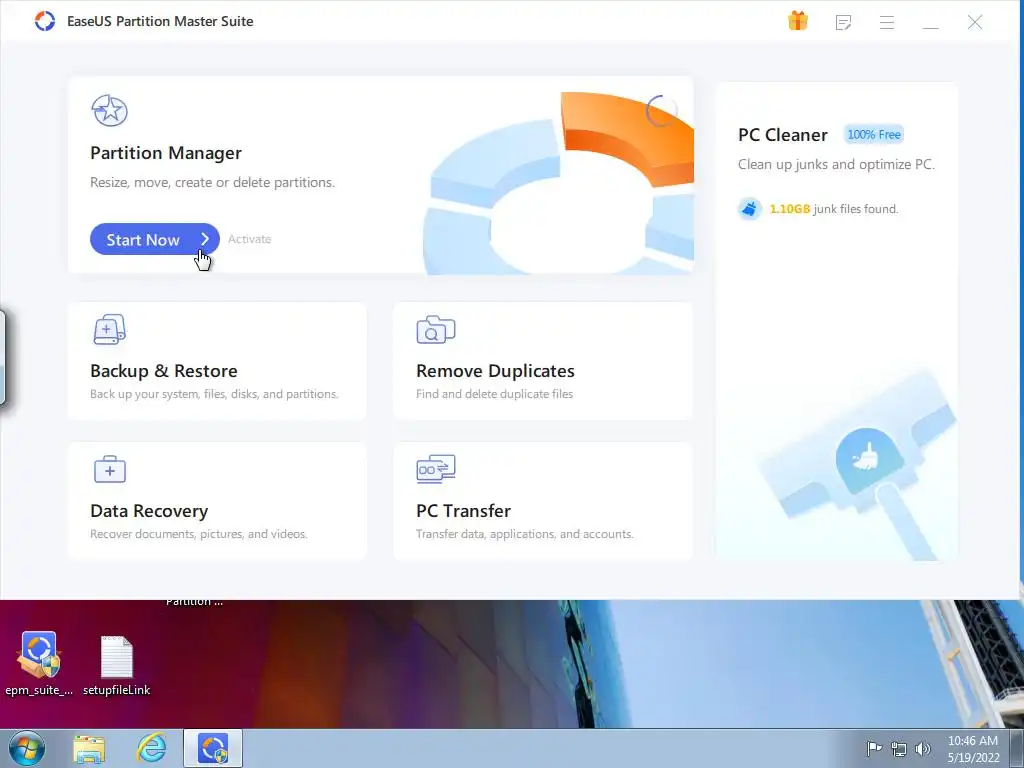Image resolution: width=1024 pixels, height=768 pixels.
Task: Click the EaseUS logo in title bar
Action: point(45,21)
